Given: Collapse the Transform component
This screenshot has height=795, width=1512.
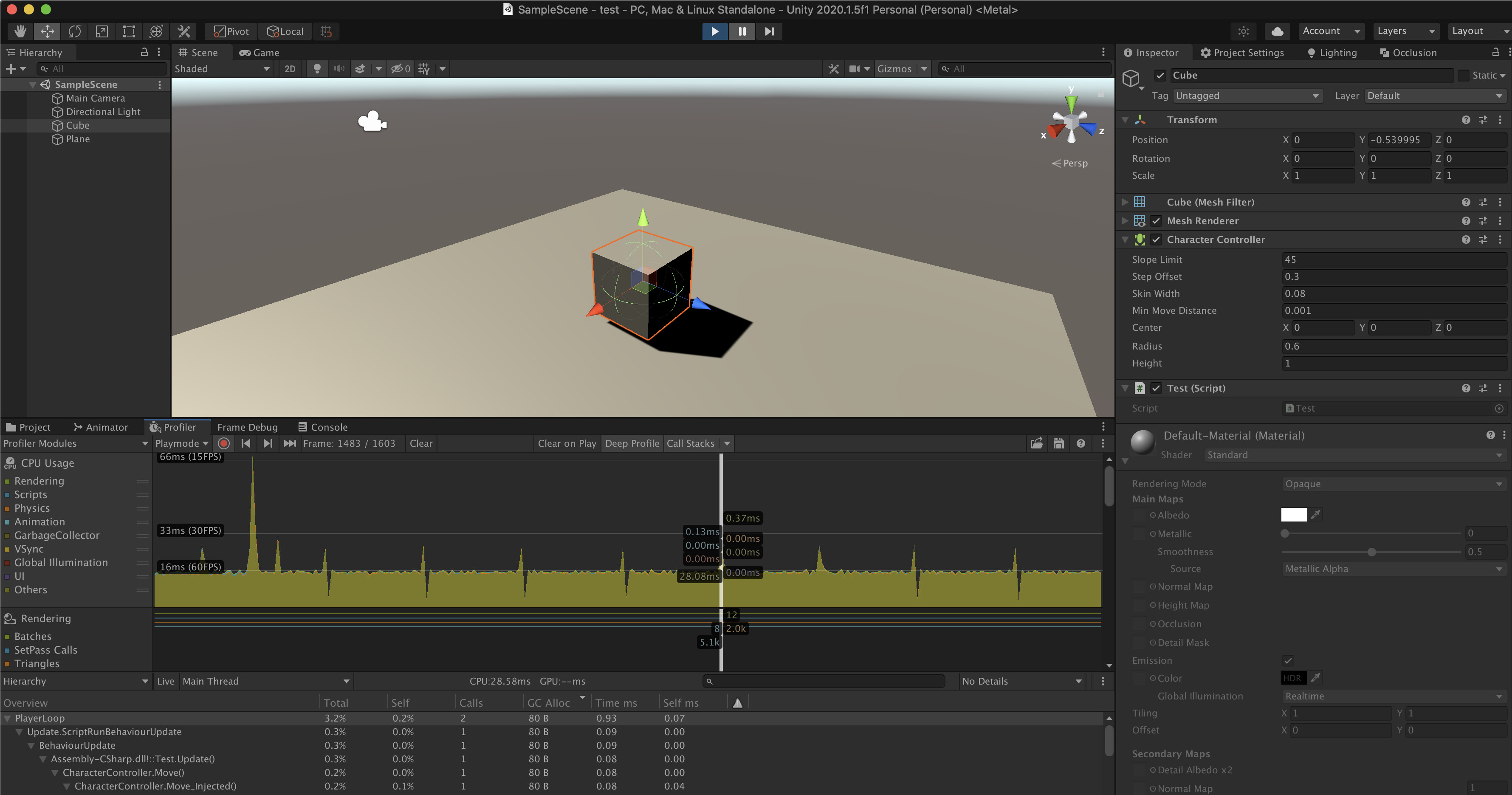Looking at the screenshot, I should point(1125,119).
